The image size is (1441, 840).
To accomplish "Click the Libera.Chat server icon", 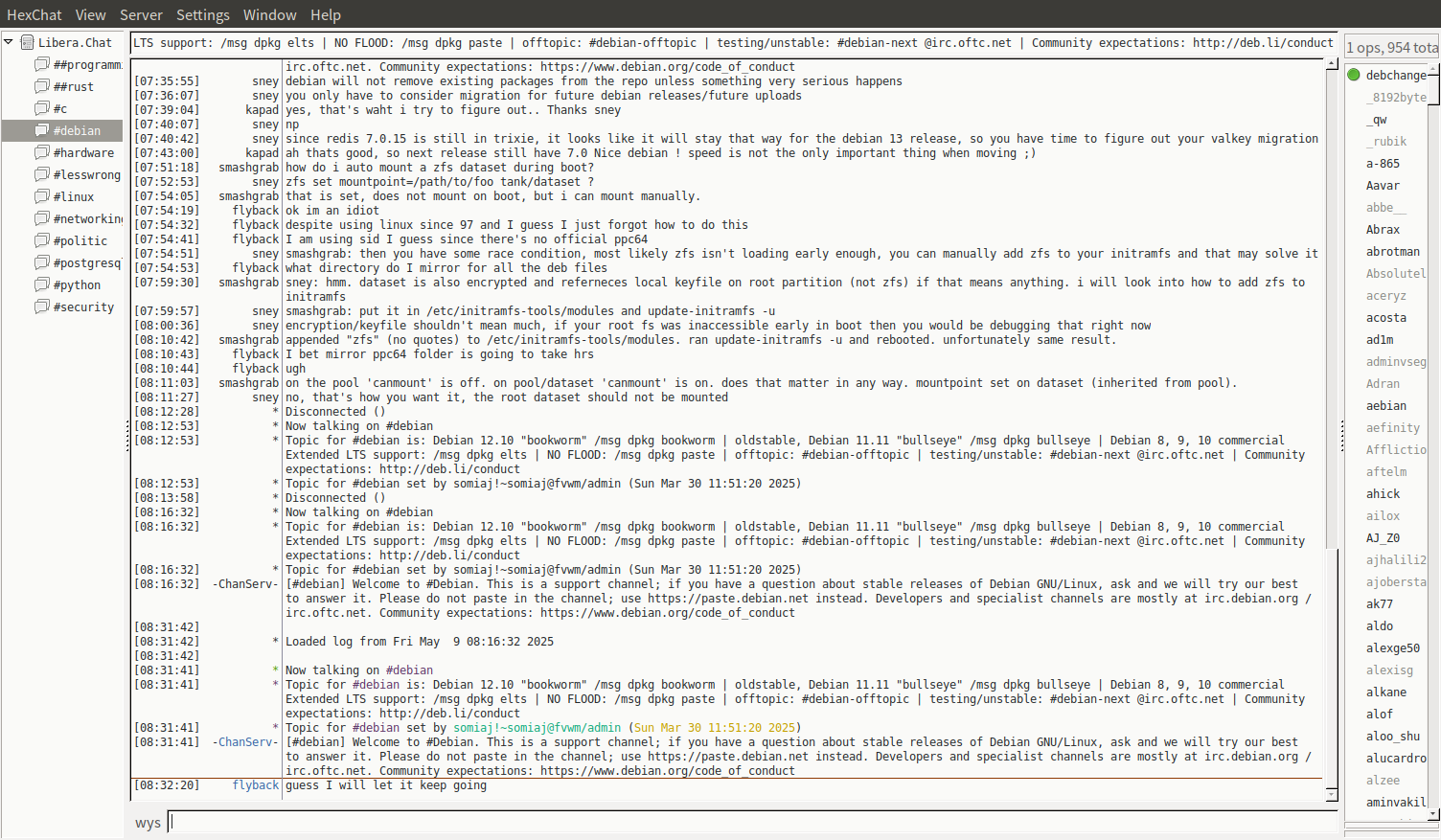I will click(x=27, y=42).
